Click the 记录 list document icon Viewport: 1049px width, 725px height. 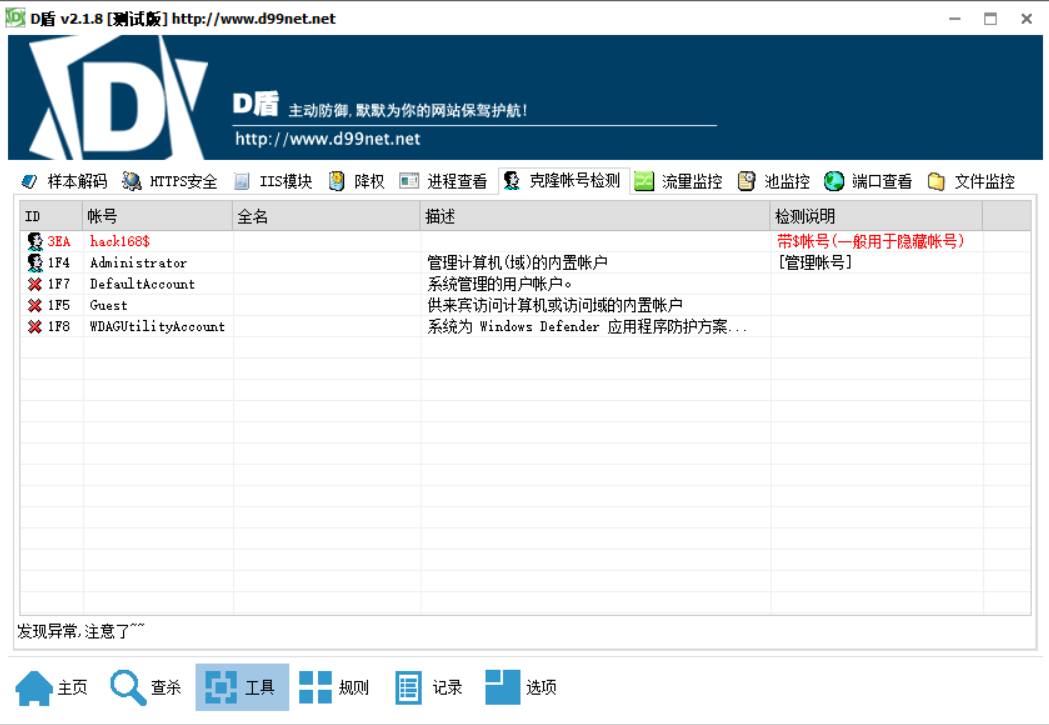(x=408, y=688)
